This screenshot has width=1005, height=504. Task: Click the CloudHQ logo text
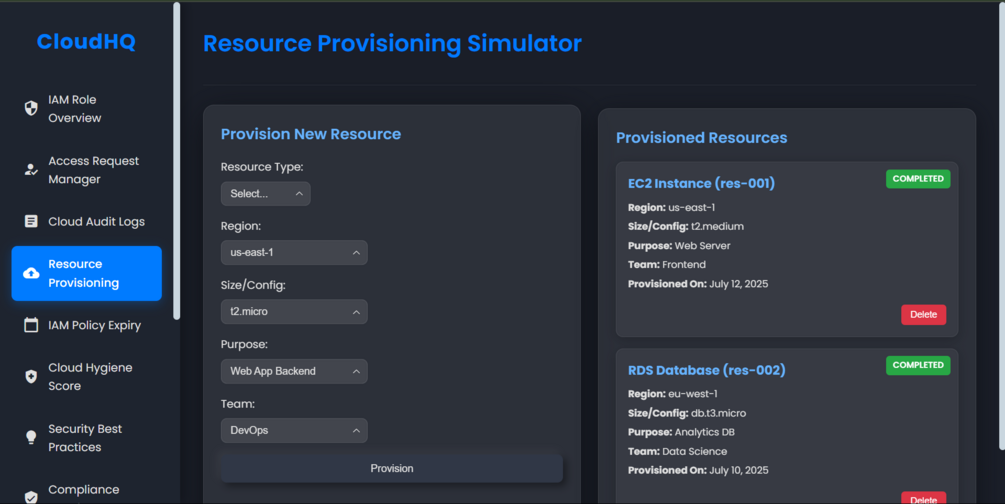[86, 42]
